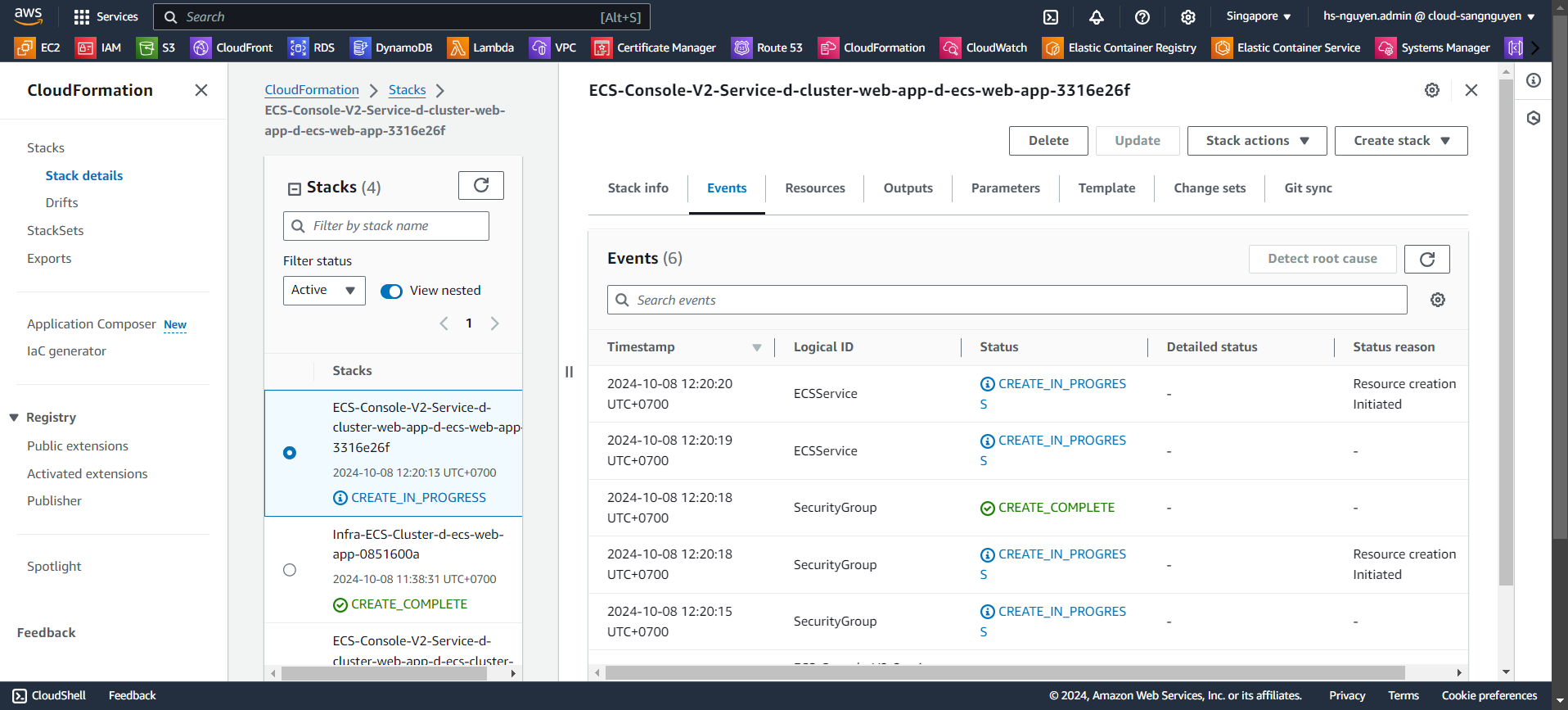Viewport: 1568px width, 710px height.
Task: Click the Delete stack button
Action: click(1048, 141)
